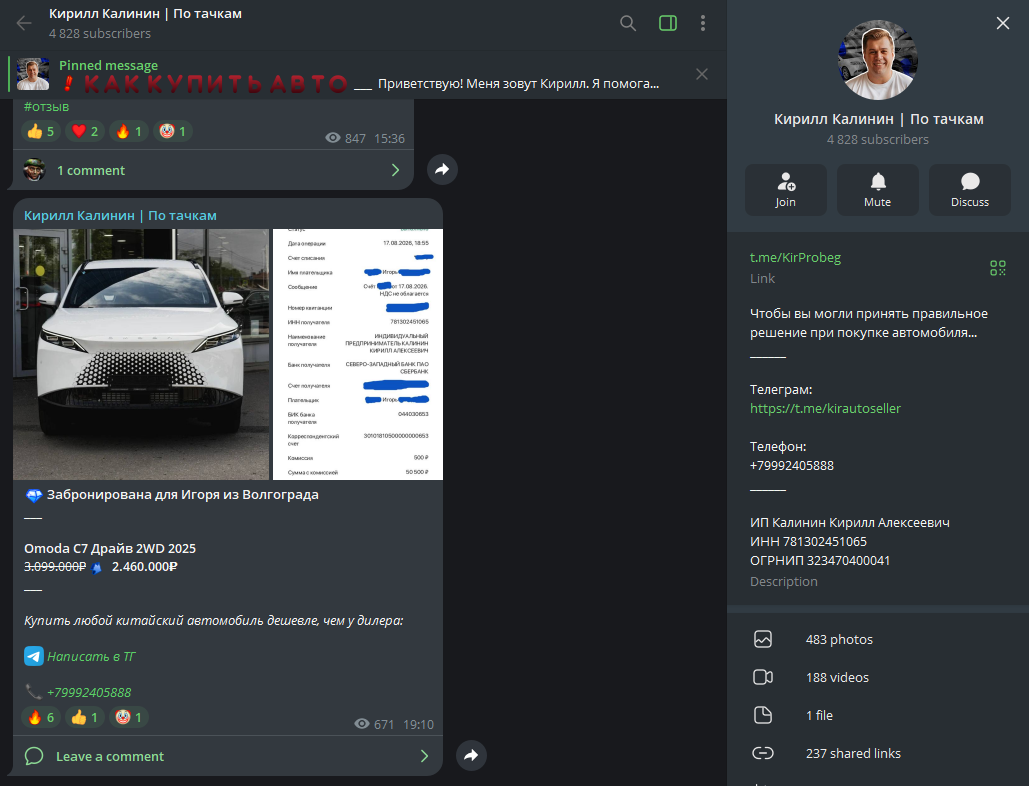
Task: Click the struck-through price 3.099.000₽
Action: tap(54, 566)
